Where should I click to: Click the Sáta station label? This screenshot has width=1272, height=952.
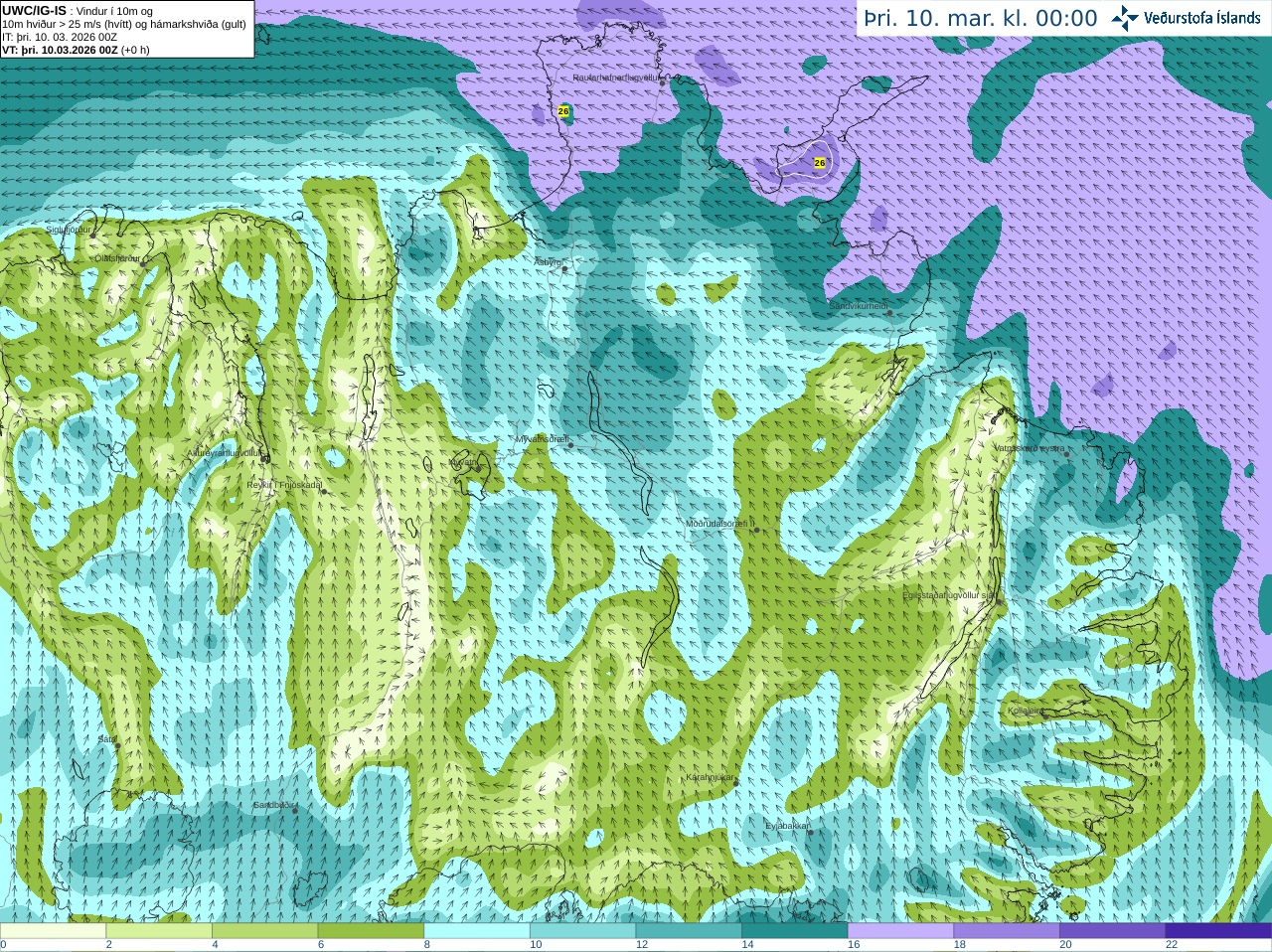point(105,739)
